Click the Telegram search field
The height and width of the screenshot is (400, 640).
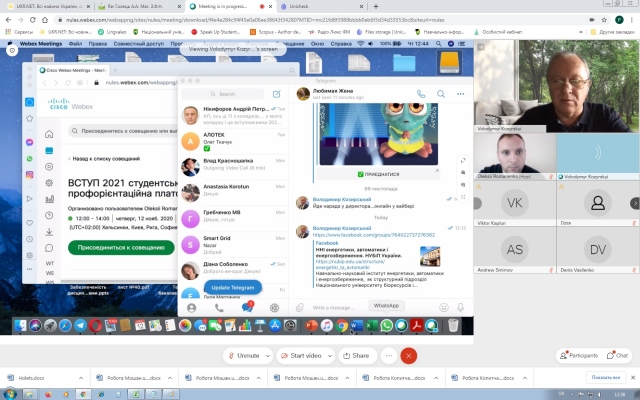(223, 94)
